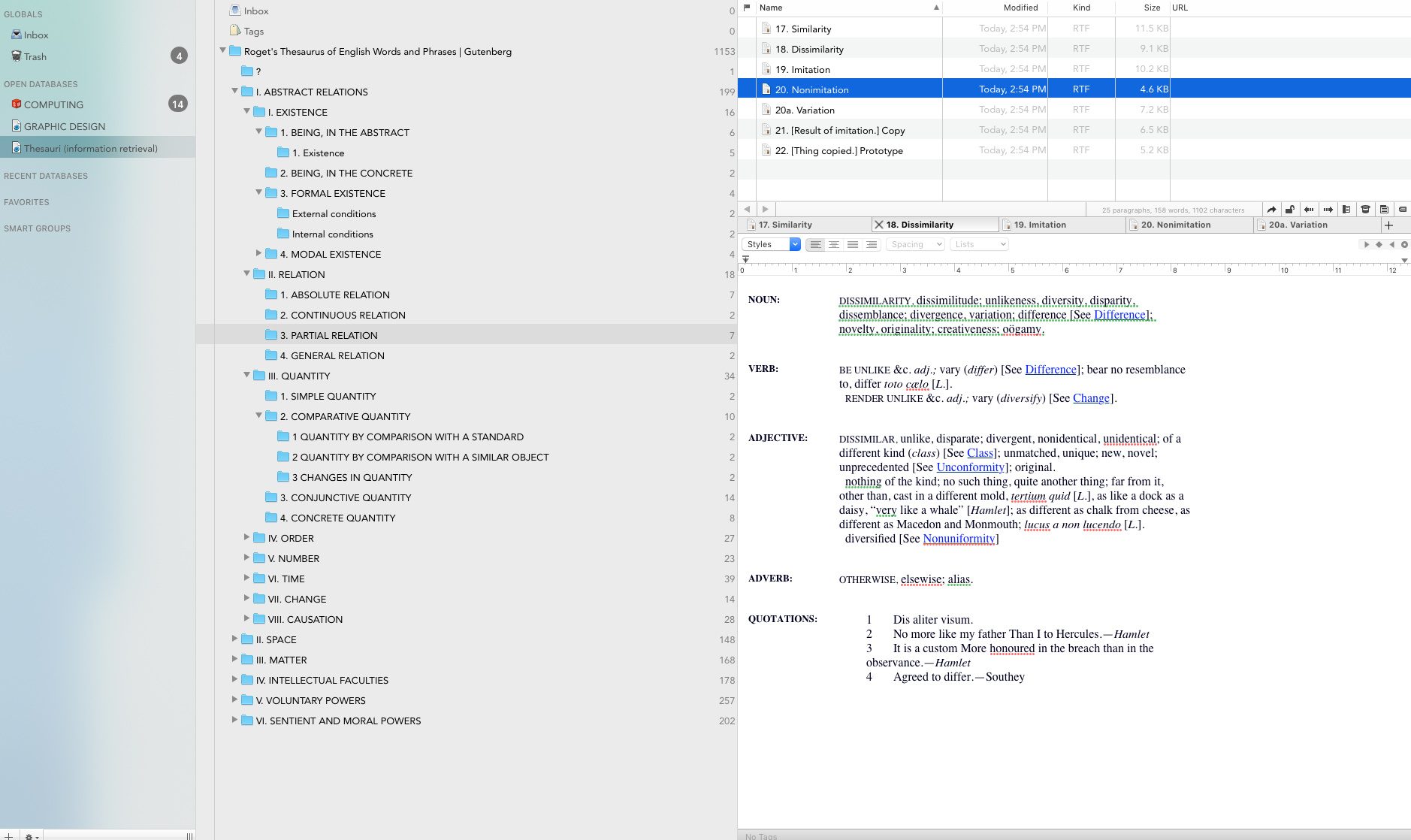The width and height of the screenshot is (1411, 840).
Task: Open the Styles dropdown
Action: (x=771, y=245)
